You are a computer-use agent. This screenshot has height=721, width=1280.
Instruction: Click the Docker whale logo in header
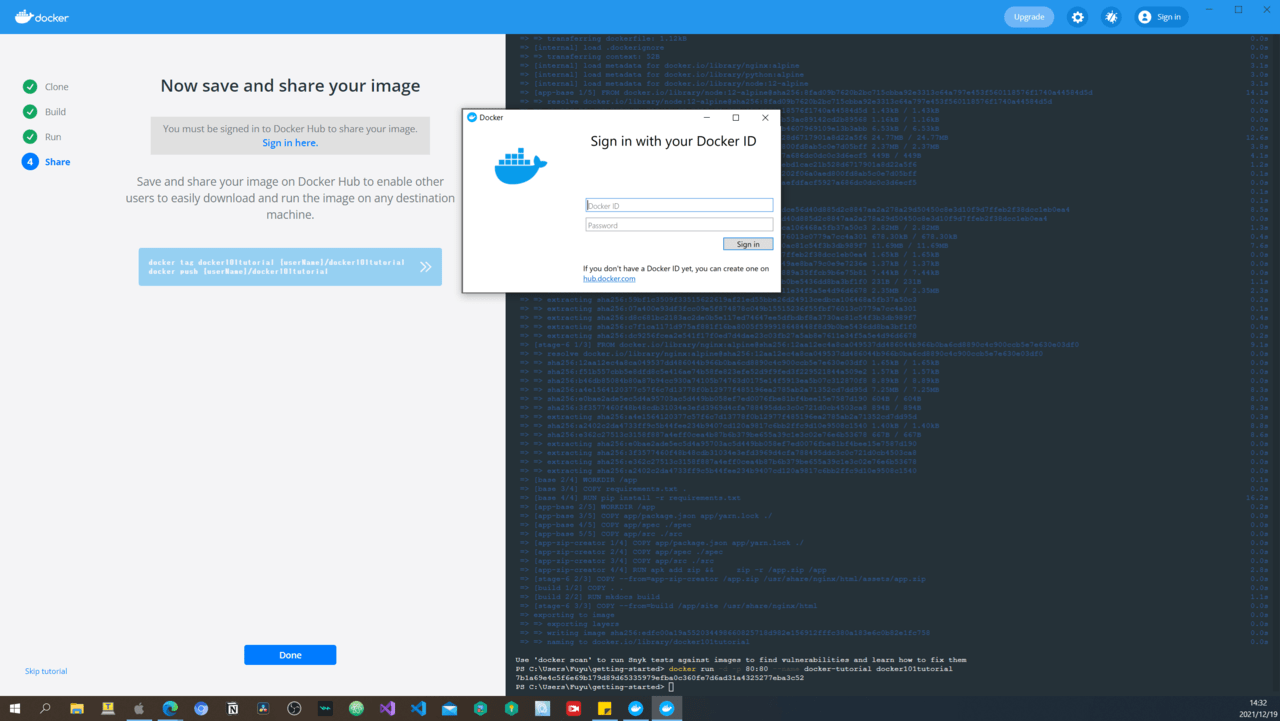[x=42, y=17]
